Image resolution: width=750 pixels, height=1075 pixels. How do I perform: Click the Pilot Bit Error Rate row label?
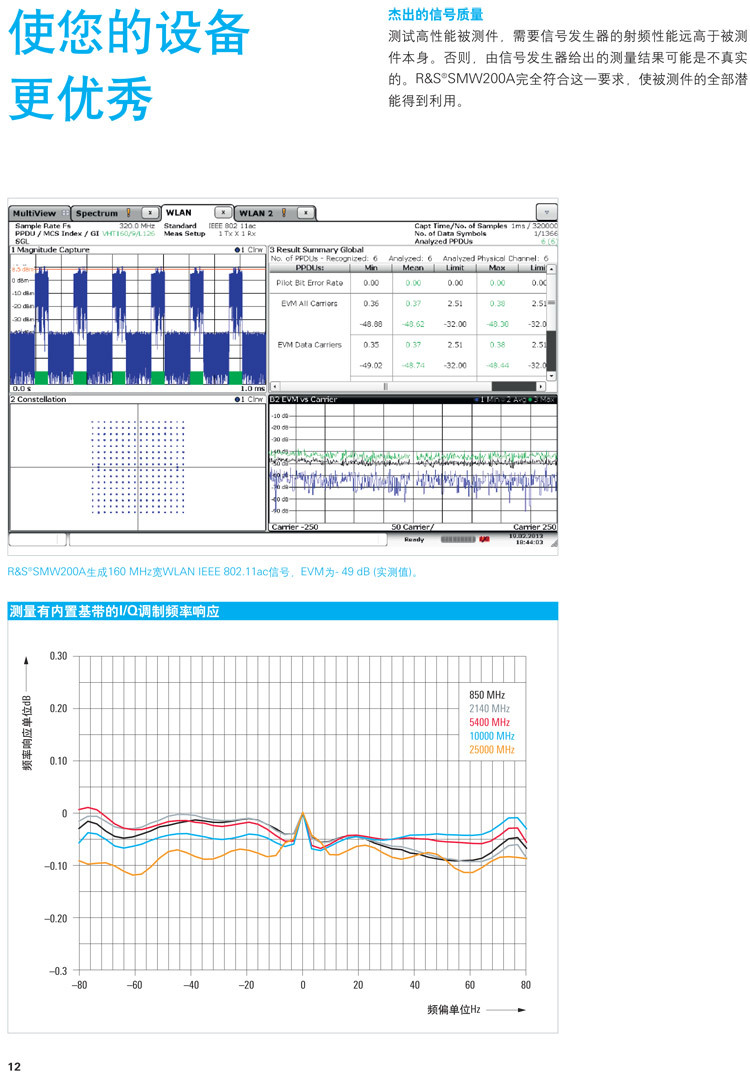[310, 282]
